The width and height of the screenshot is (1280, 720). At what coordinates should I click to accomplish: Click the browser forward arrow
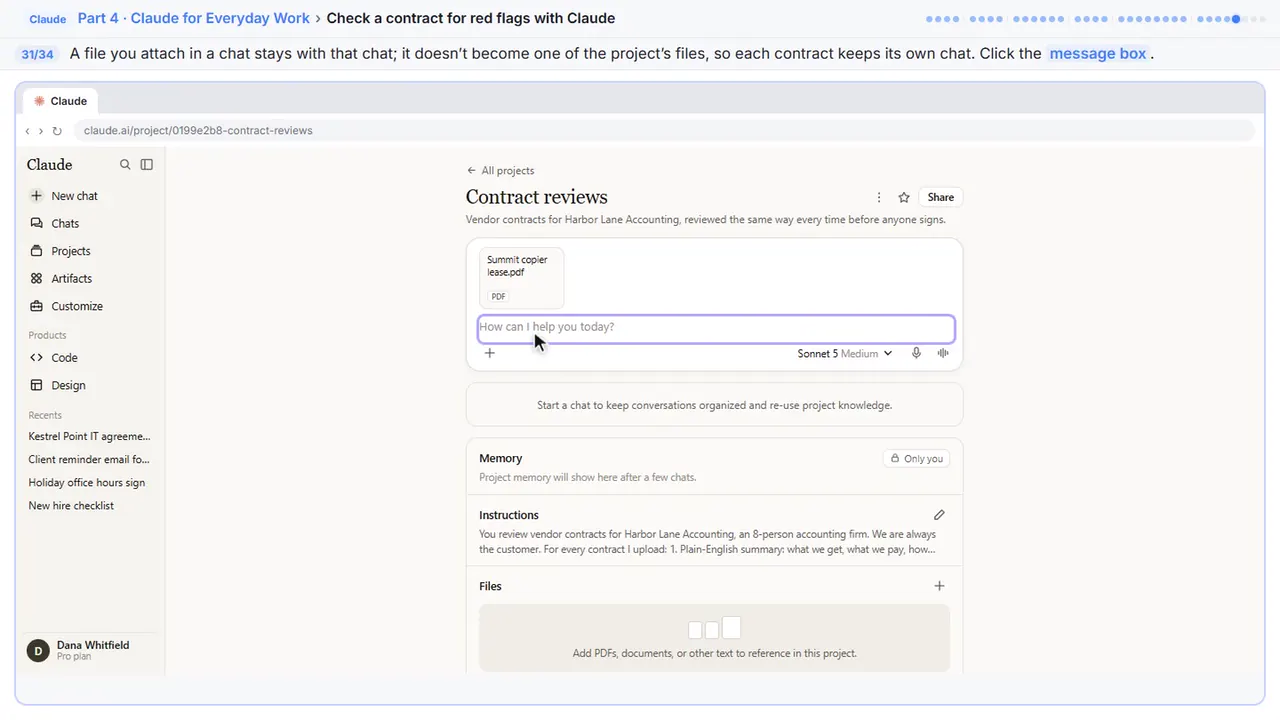click(x=40, y=131)
